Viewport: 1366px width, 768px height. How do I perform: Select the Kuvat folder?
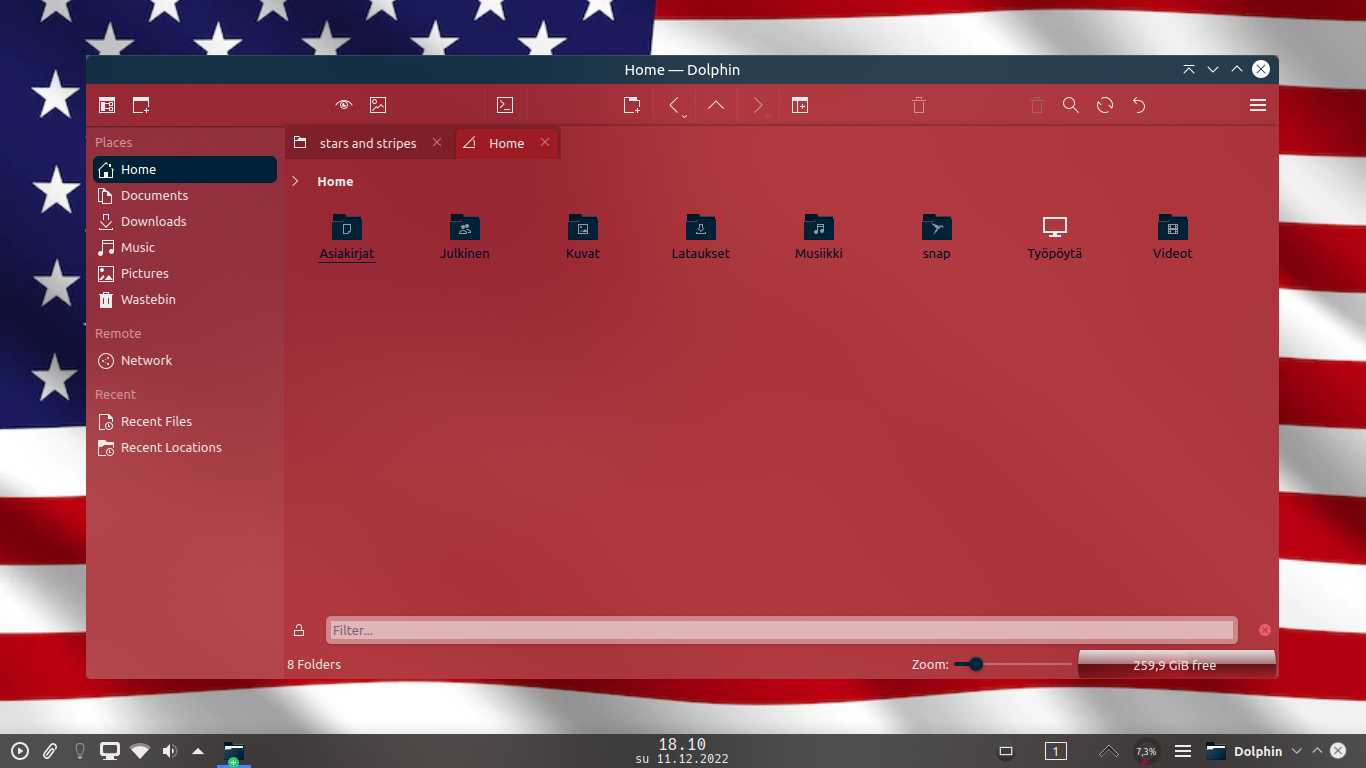pyautogui.click(x=583, y=237)
